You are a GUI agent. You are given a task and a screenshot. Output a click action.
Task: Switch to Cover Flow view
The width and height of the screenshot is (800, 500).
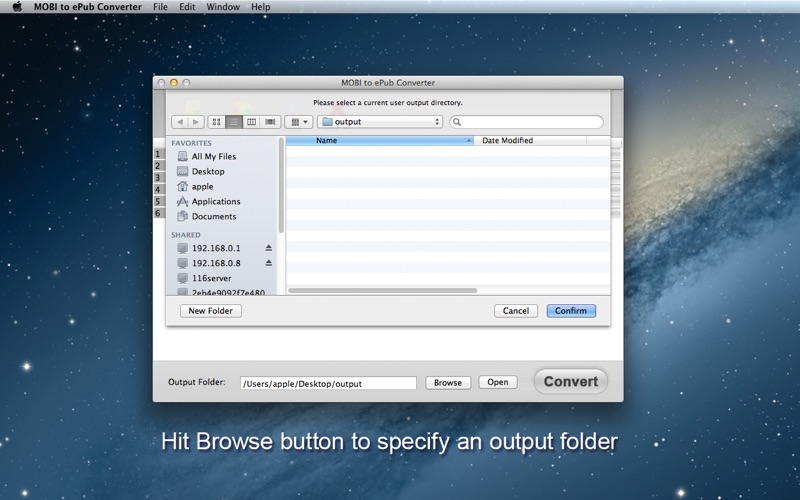pos(270,122)
